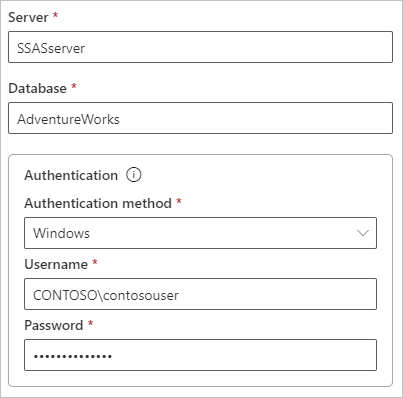Click the Authentication info icon
The height and width of the screenshot is (398, 403).
click(134, 175)
